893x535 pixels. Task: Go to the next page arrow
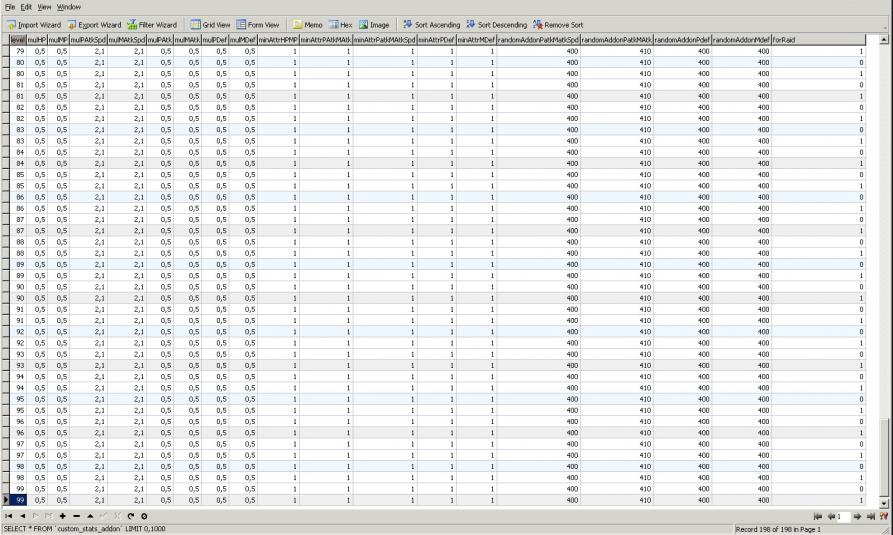(x=857, y=516)
